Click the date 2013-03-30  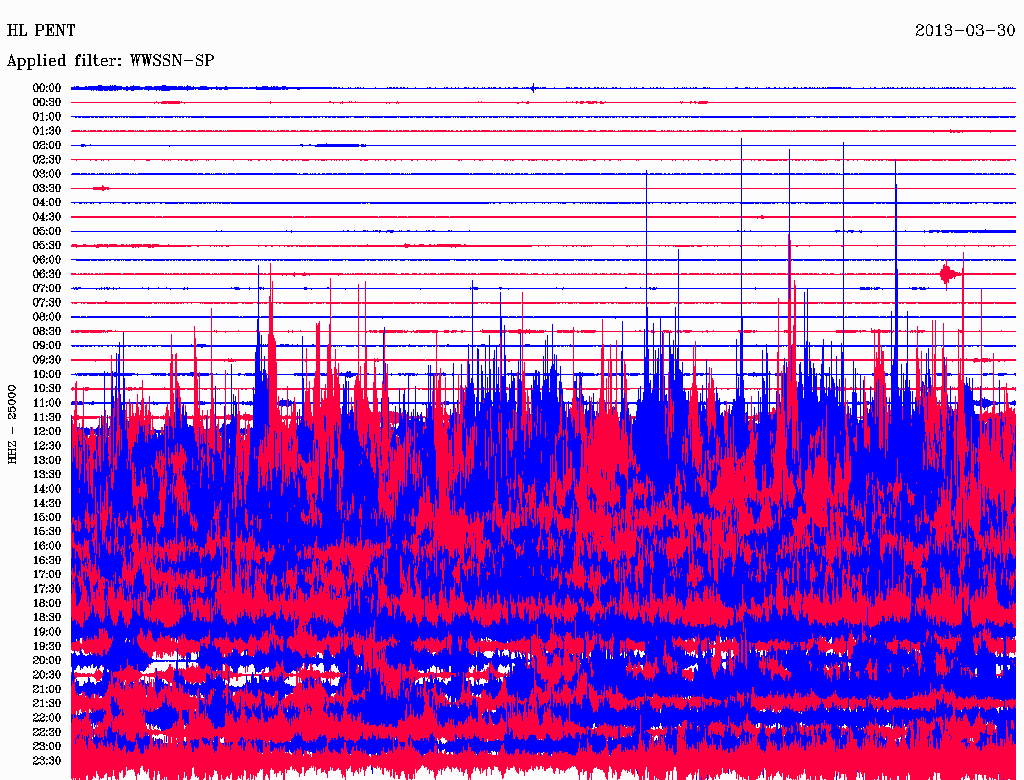965,30
